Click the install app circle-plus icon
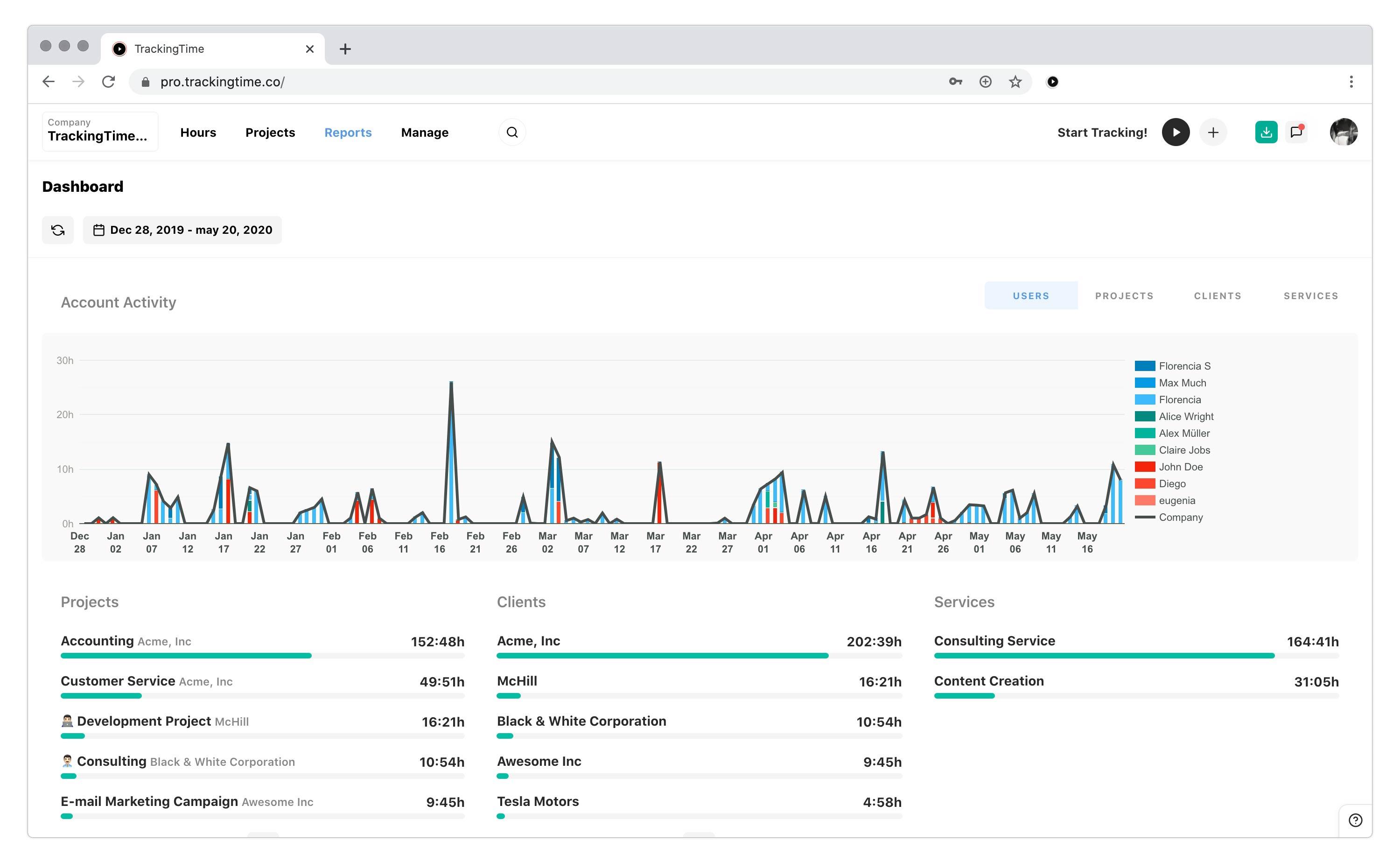The image size is (1400, 868). coord(985,82)
